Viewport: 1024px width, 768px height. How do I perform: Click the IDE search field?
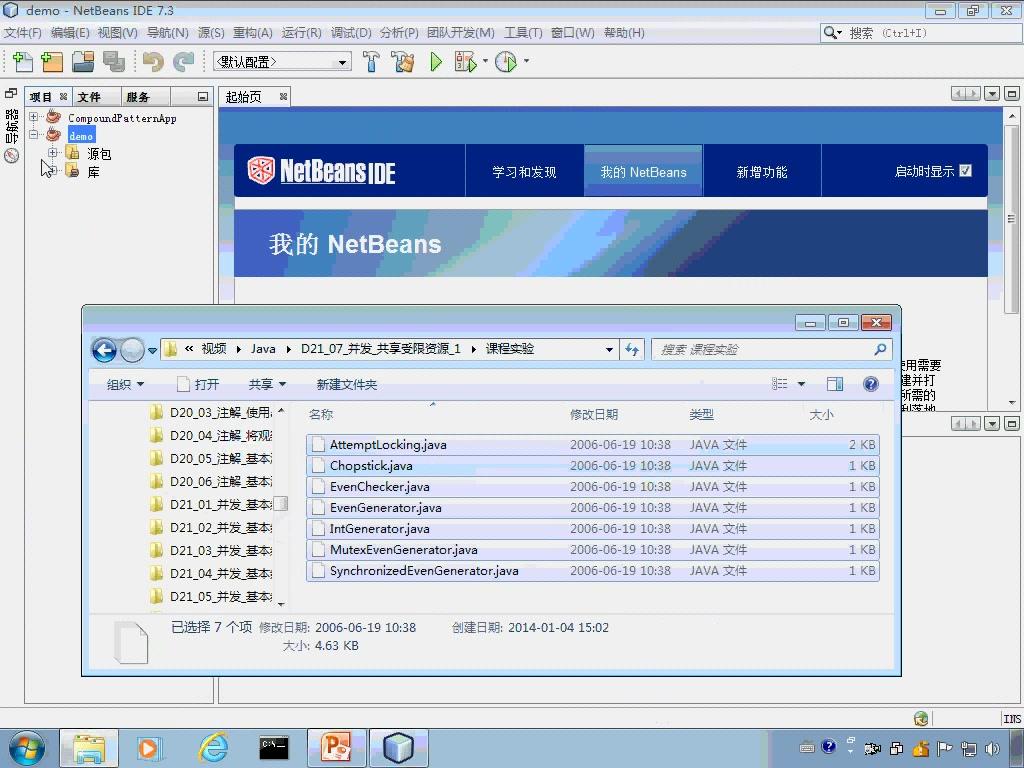pyautogui.click(x=921, y=33)
